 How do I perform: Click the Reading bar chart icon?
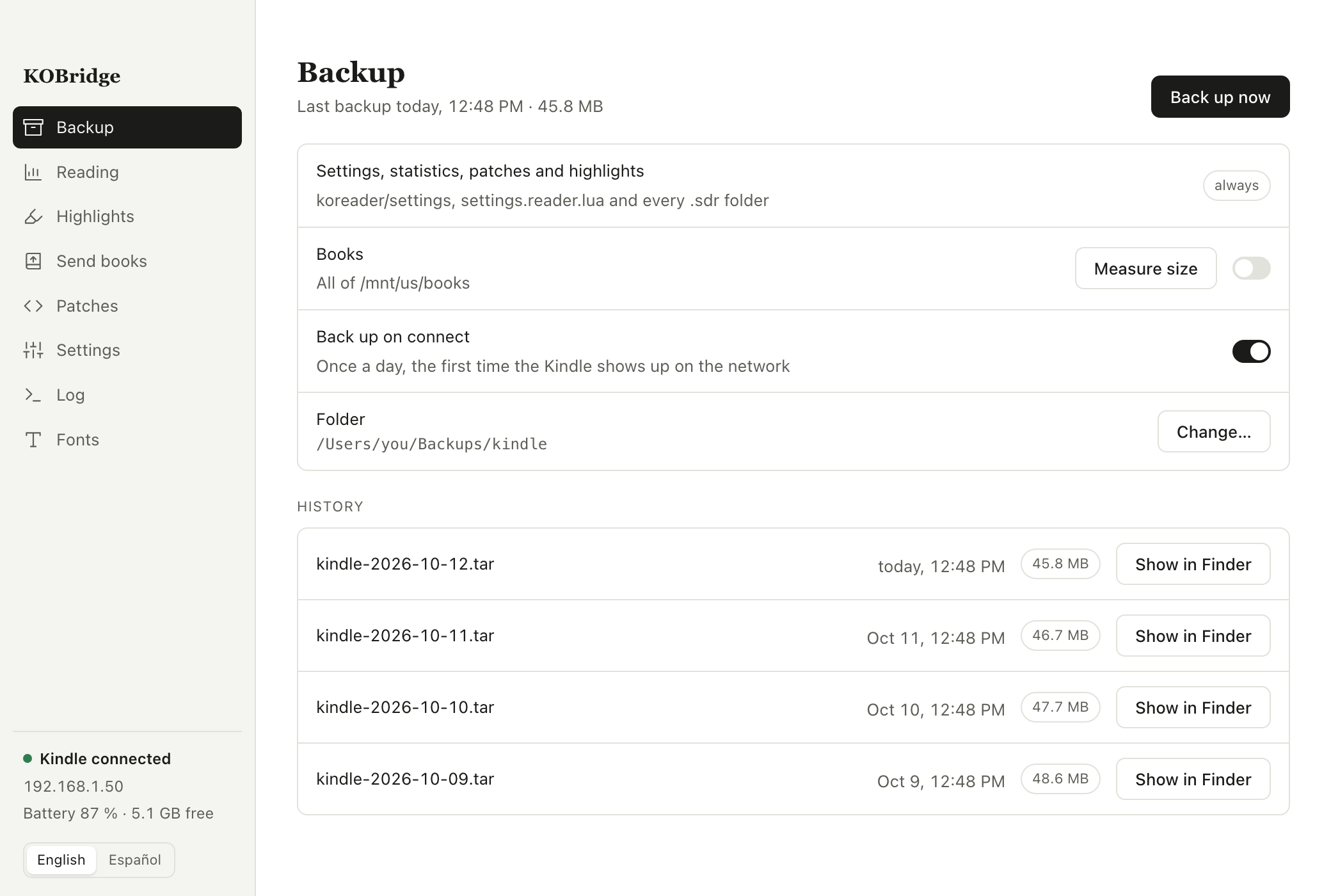click(x=33, y=172)
